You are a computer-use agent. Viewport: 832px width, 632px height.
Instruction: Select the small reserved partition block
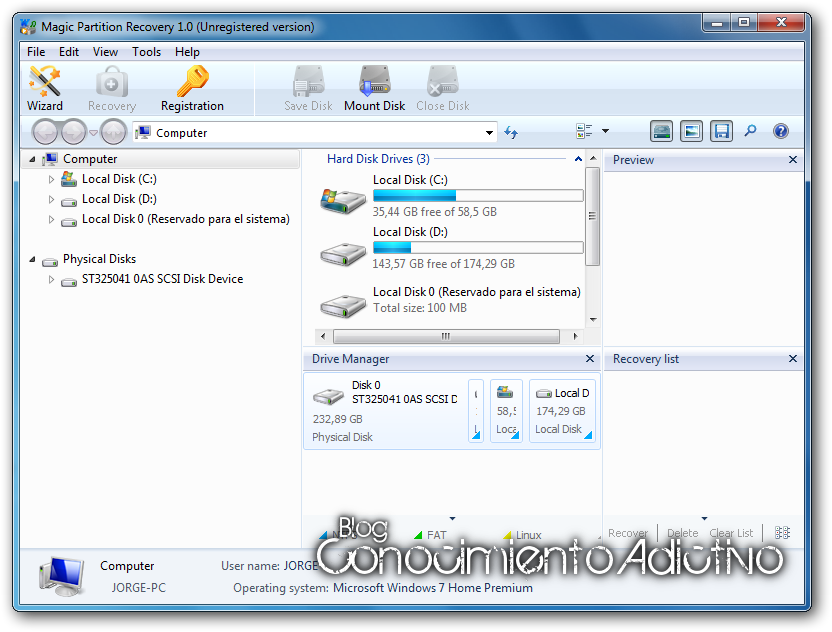(x=476, y=411)
